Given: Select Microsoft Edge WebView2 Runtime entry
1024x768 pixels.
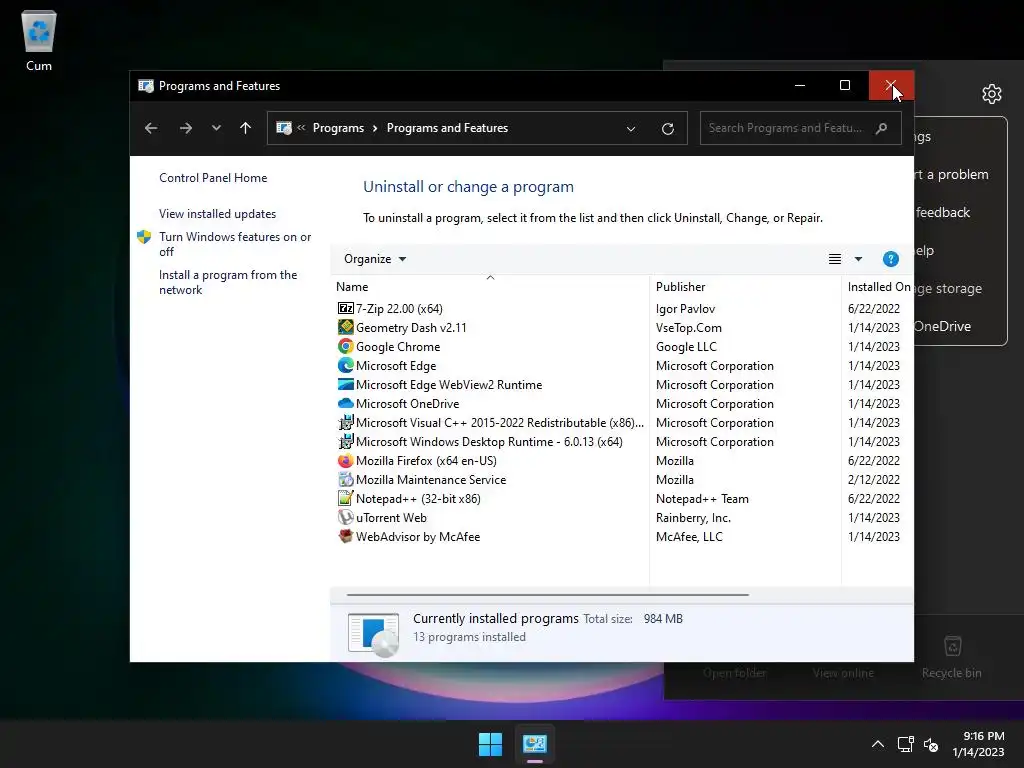Looking at the screenshot, I should (449, 384).
